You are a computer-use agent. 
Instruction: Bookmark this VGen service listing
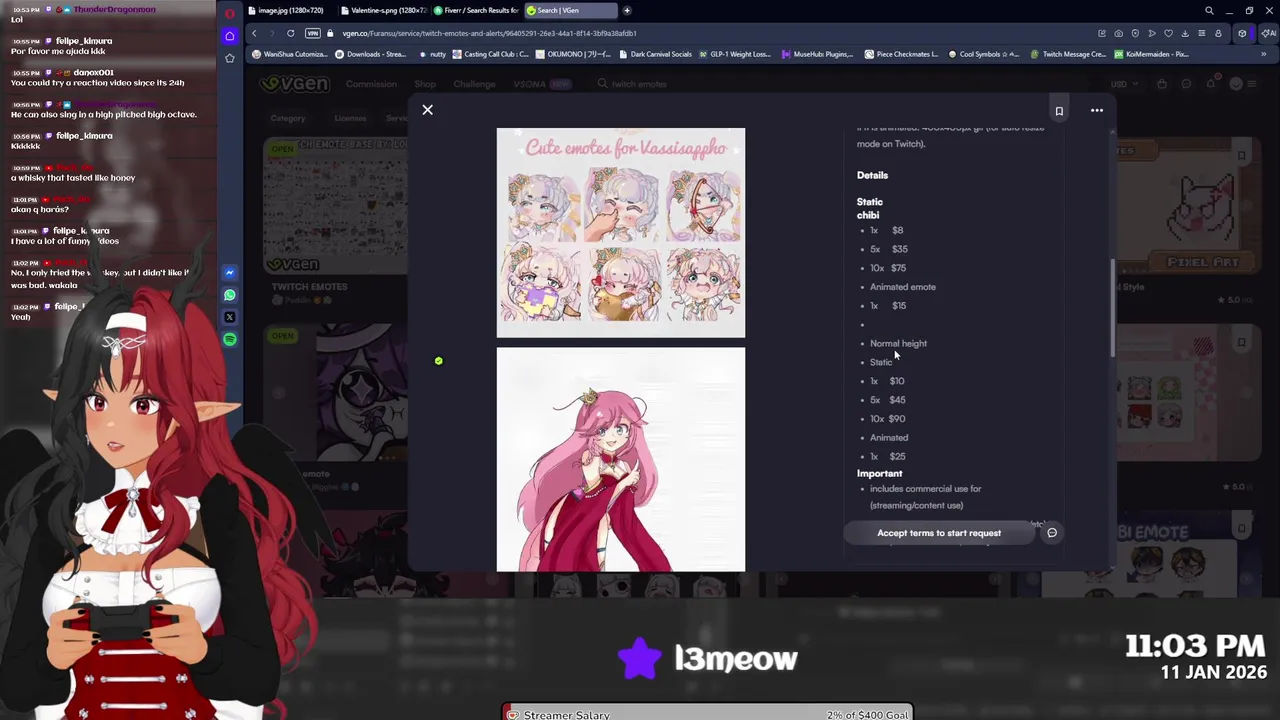(x=1059, y=111)
